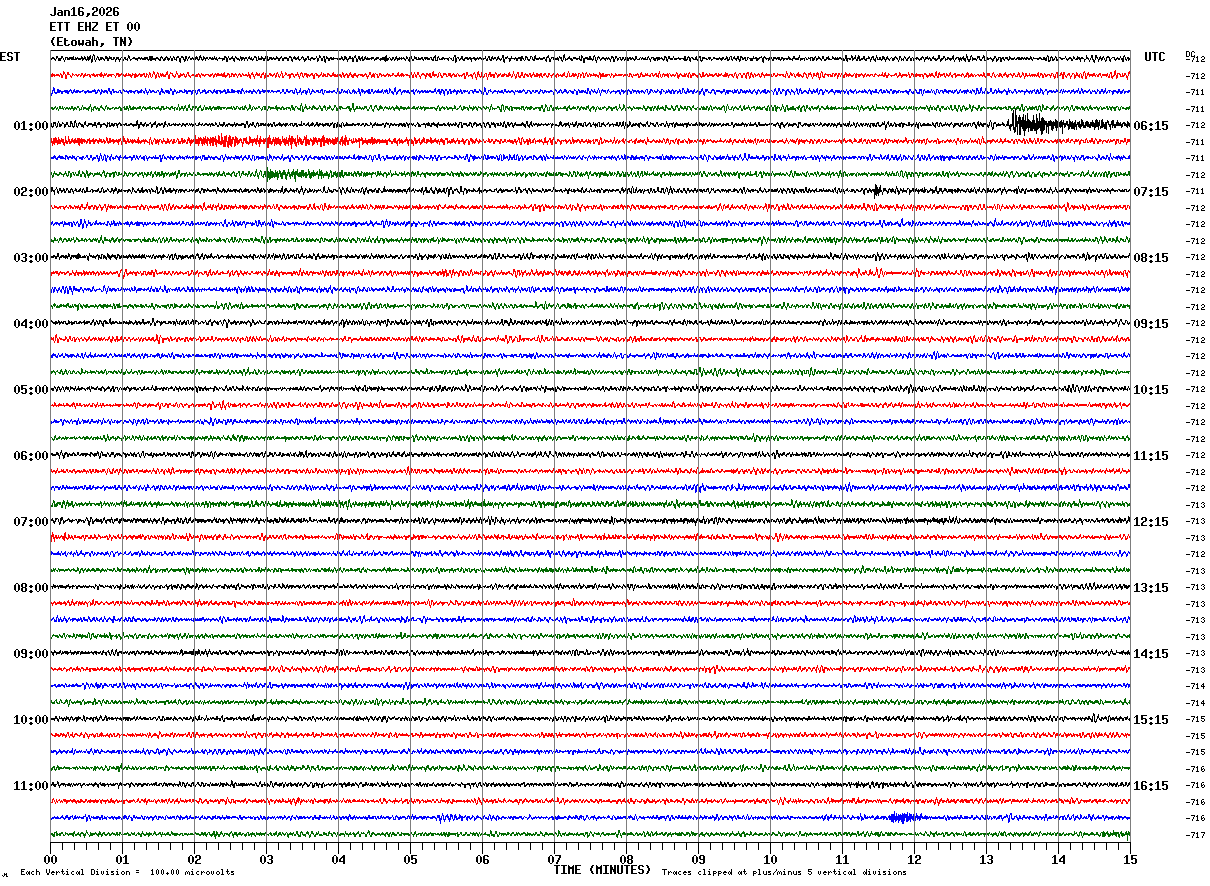Select the 10:00 EST time label
1210x886 pixels.
[31, 720]
